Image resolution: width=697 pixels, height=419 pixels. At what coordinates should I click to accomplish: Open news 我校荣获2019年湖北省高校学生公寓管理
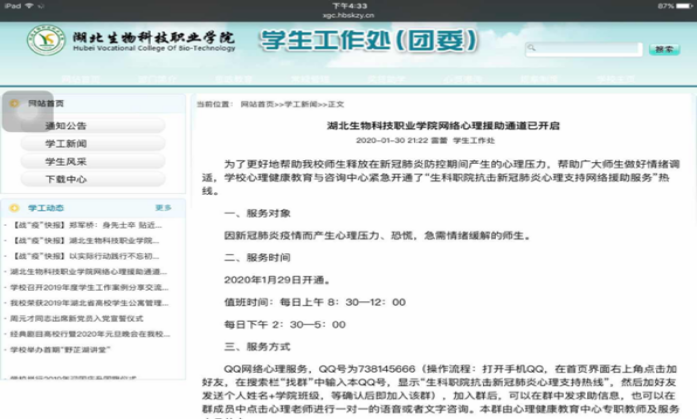[89, 303]
